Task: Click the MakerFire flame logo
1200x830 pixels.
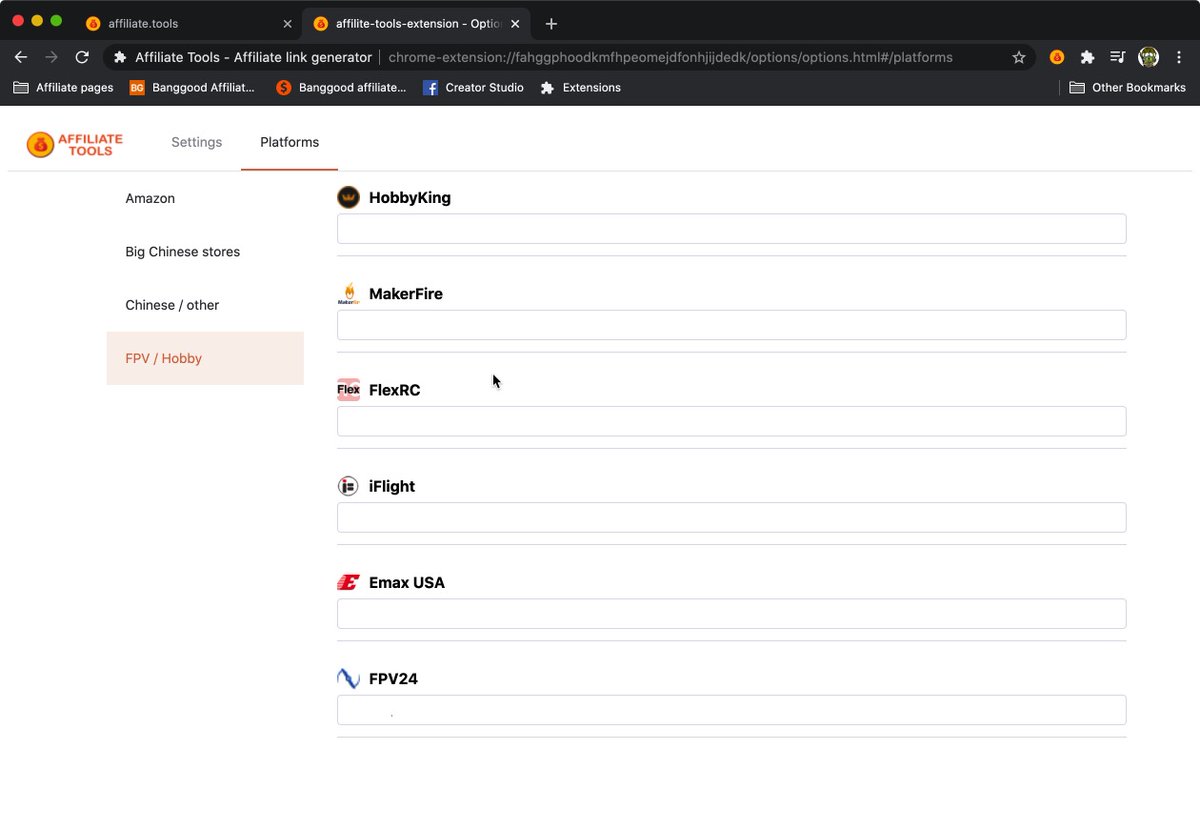Action: point(348,293)
